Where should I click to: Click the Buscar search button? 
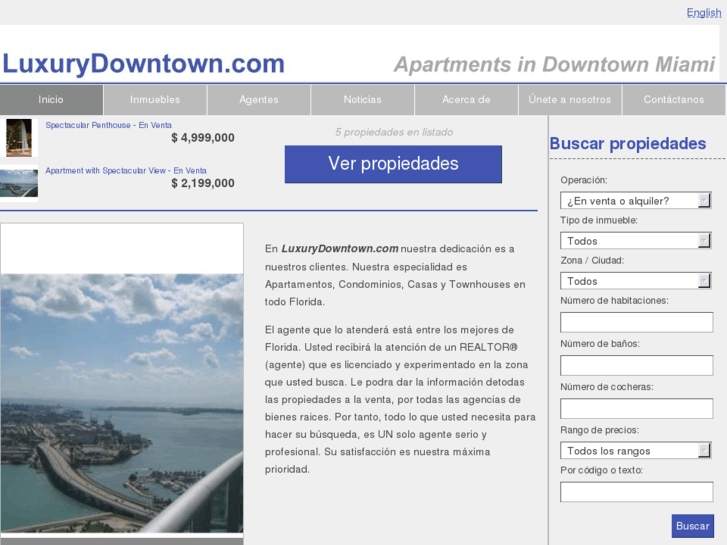(x=693, y=526)
